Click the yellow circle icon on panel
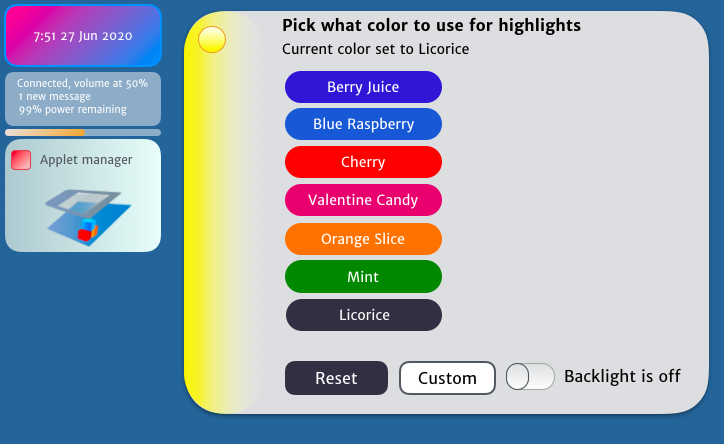The width and height of the screenshot is (724, 444). pyautogui.click(x=212, y=40)
